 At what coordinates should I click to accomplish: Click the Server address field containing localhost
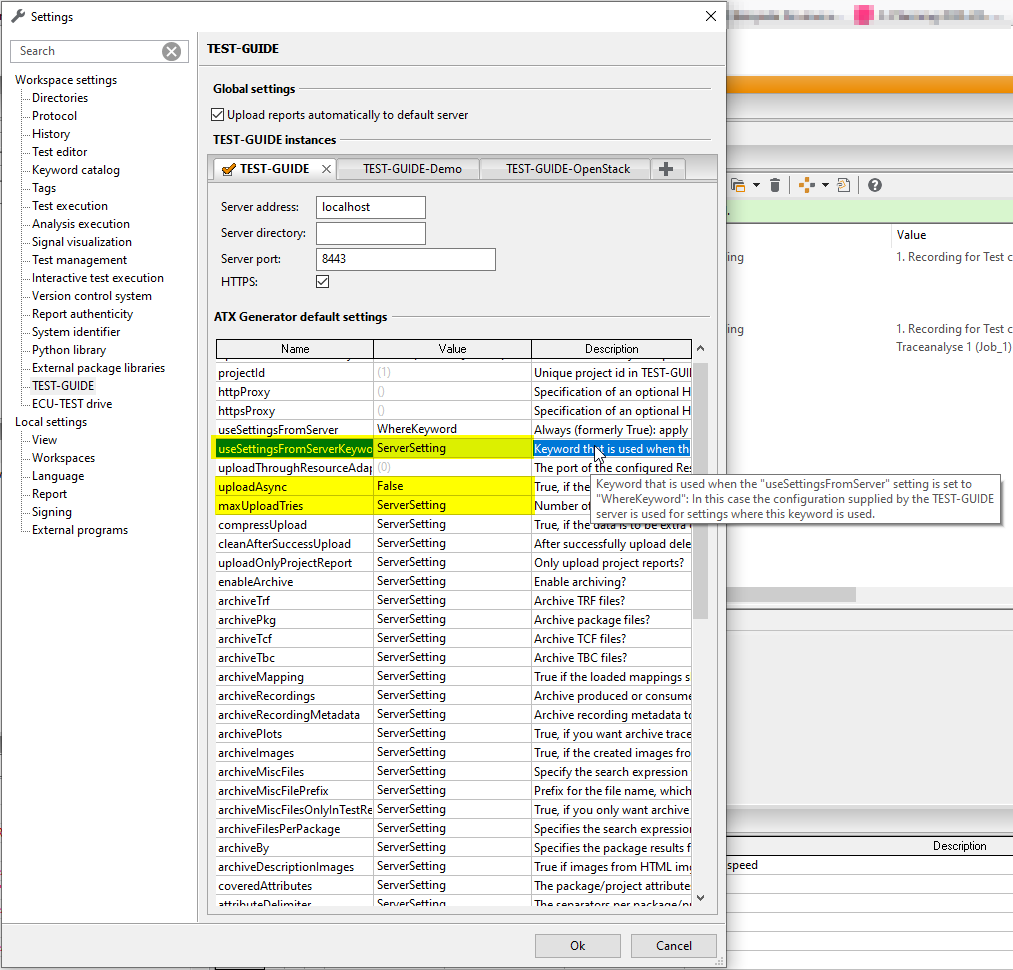370,207
